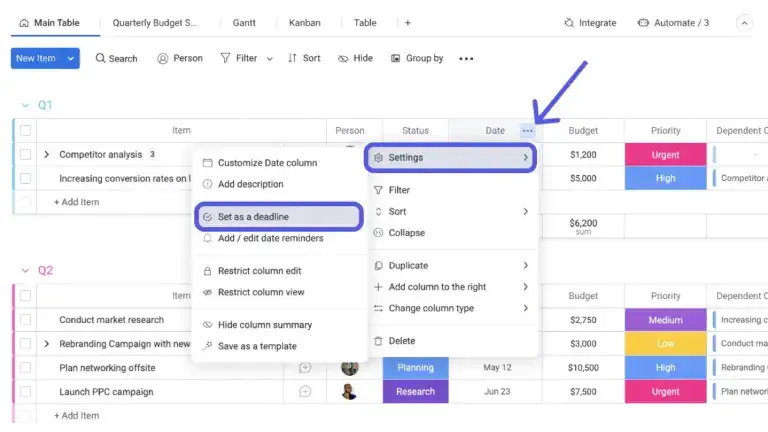Open the Settings submenu entry
The height and width of the screenshot is (432, 768).
click(451, 158)
